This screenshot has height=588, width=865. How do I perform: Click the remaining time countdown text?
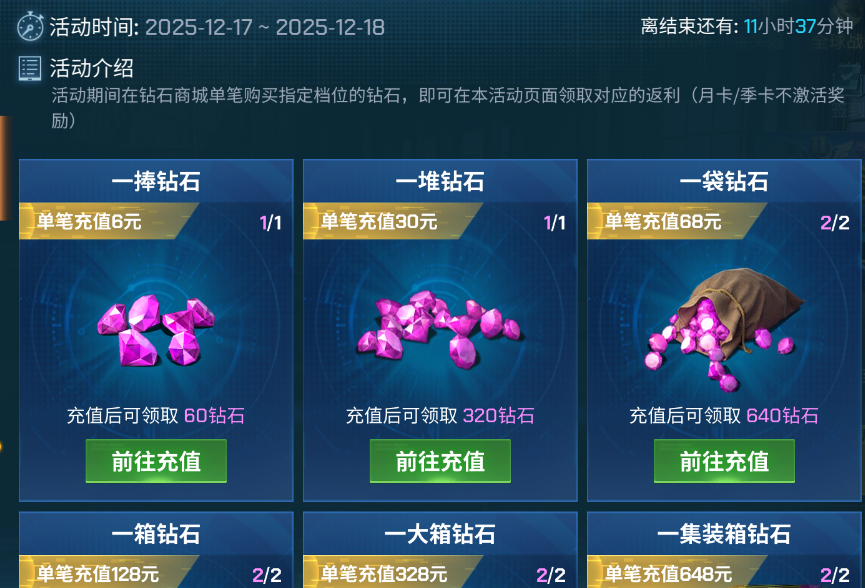point(747,26)
